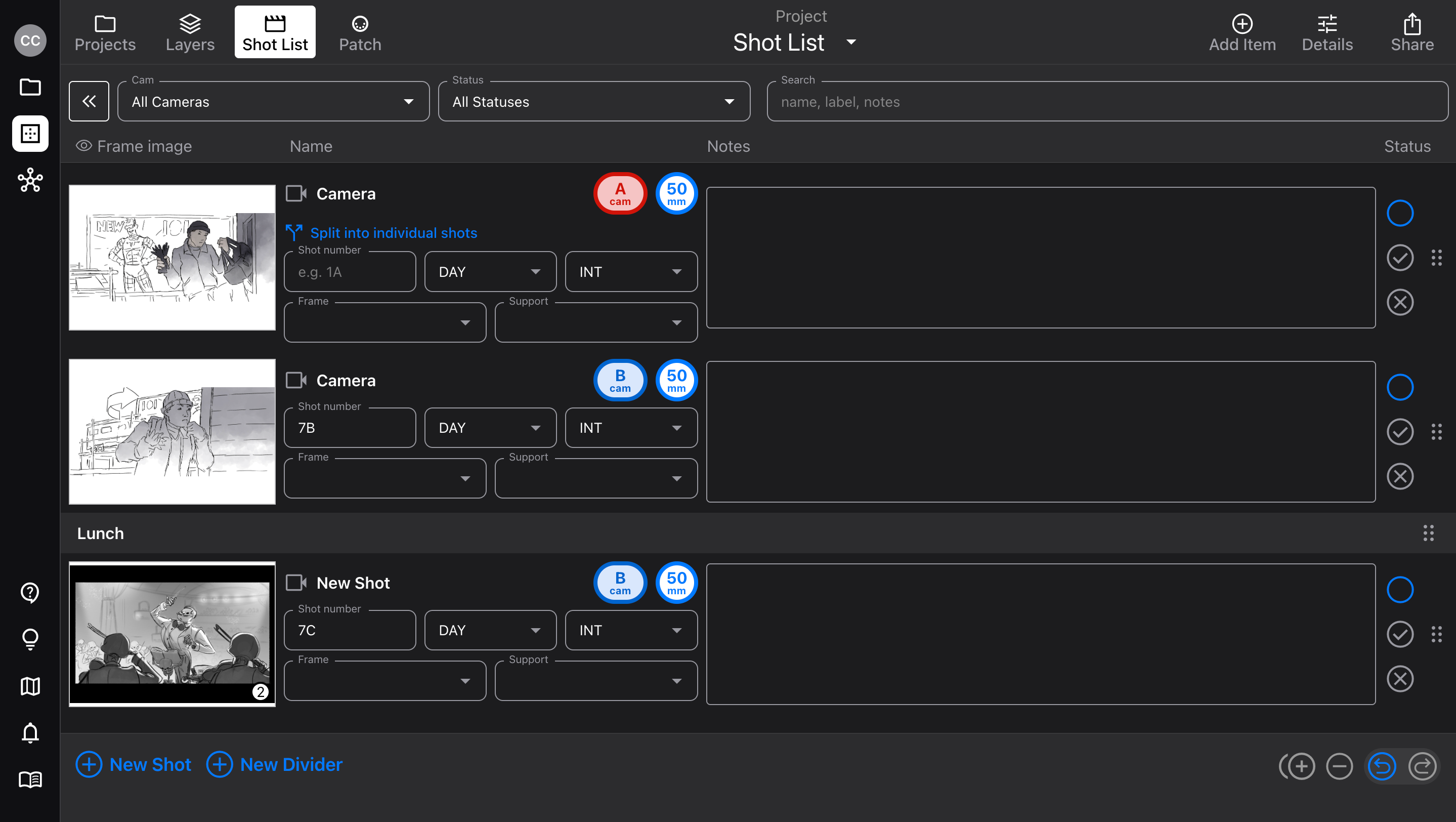Screen dimensions: 1456x822
Task: Collapse panel with double chevron button
Action: point(89,101)
